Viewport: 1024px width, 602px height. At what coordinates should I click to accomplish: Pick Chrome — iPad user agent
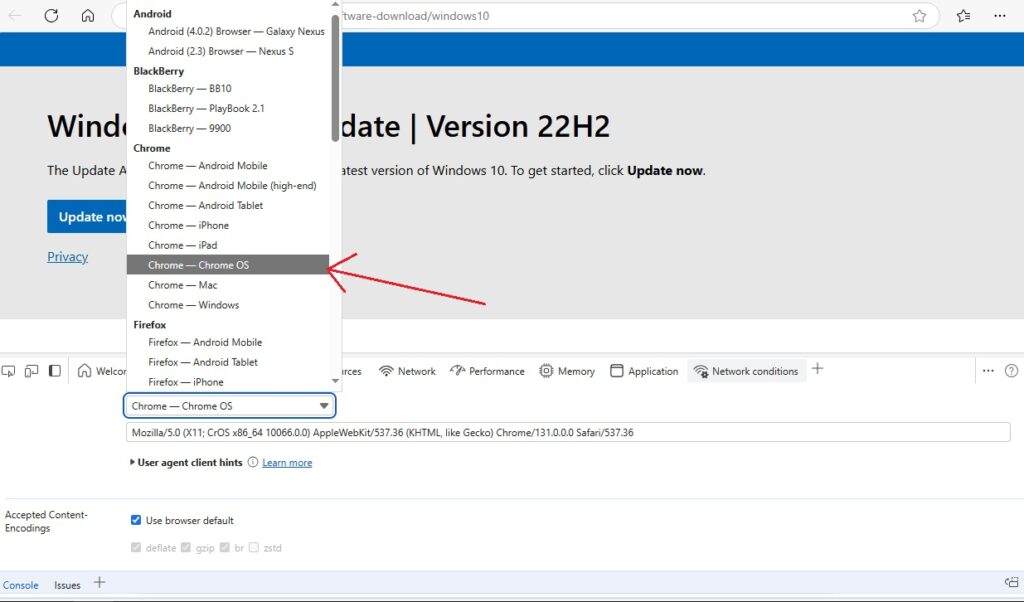228,246
